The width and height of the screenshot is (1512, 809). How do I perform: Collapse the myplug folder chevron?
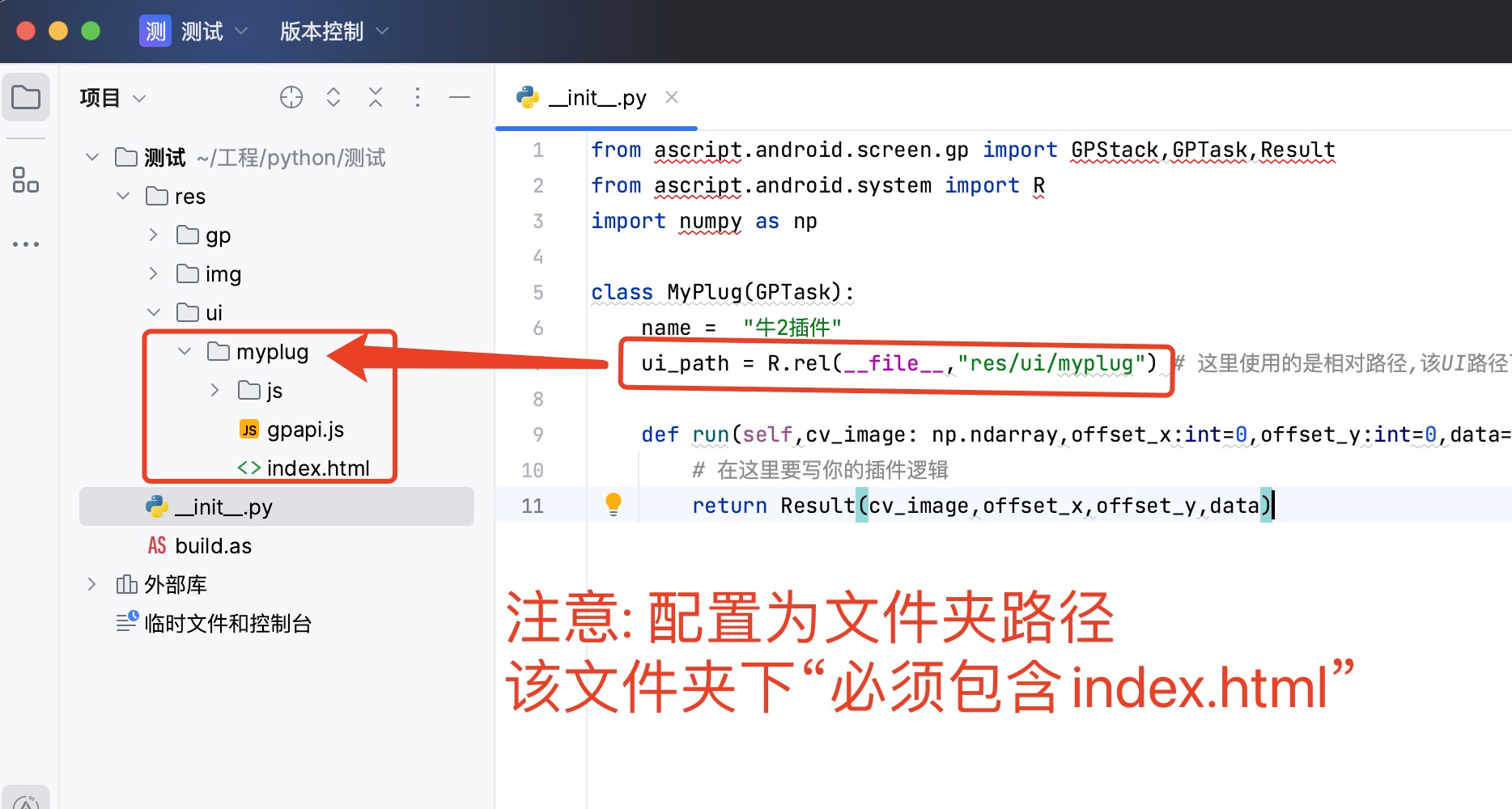click(x=185, y=351)
